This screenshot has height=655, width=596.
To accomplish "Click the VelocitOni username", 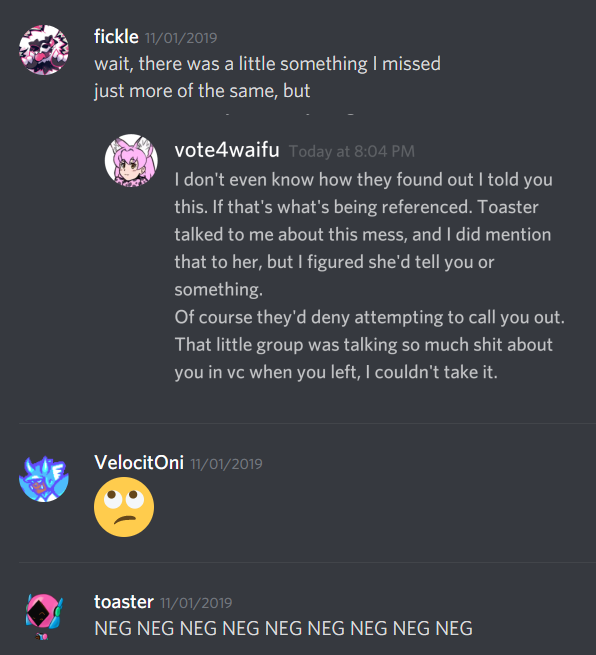I will tap(139, 462).
